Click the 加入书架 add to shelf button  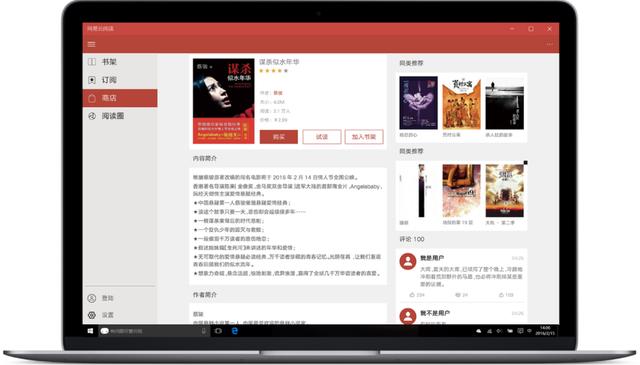[364, 137]
